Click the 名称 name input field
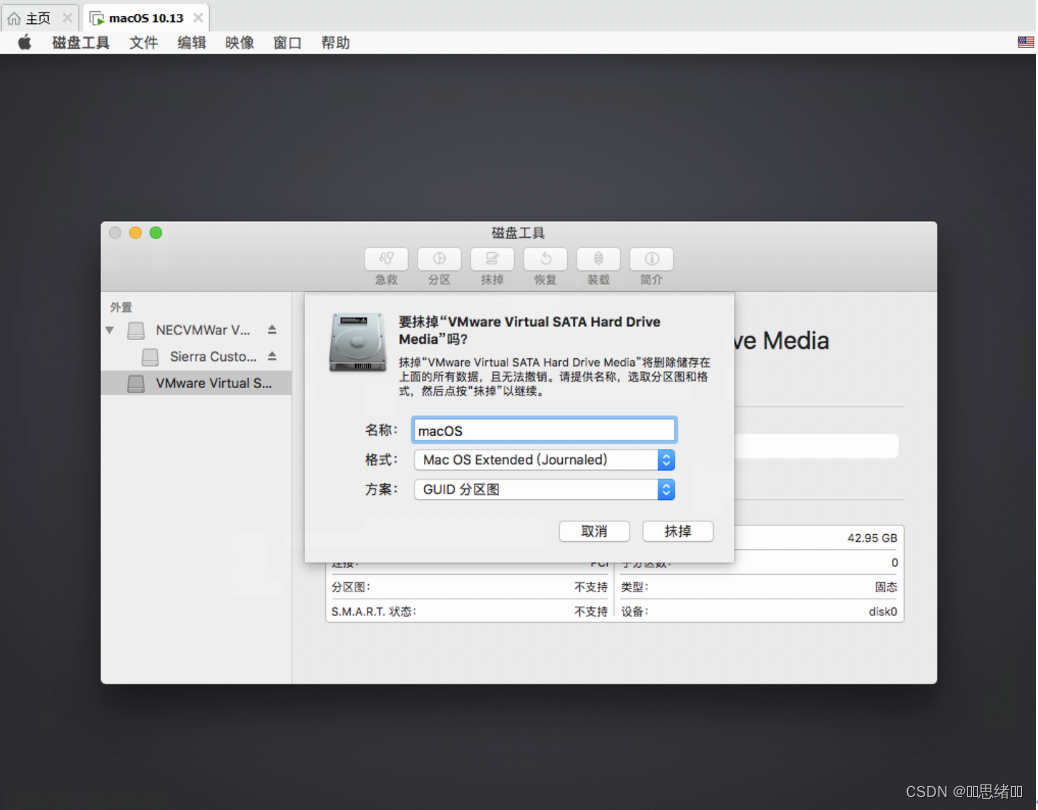Viewport: 1038px width, 810px height. point(543,430)
